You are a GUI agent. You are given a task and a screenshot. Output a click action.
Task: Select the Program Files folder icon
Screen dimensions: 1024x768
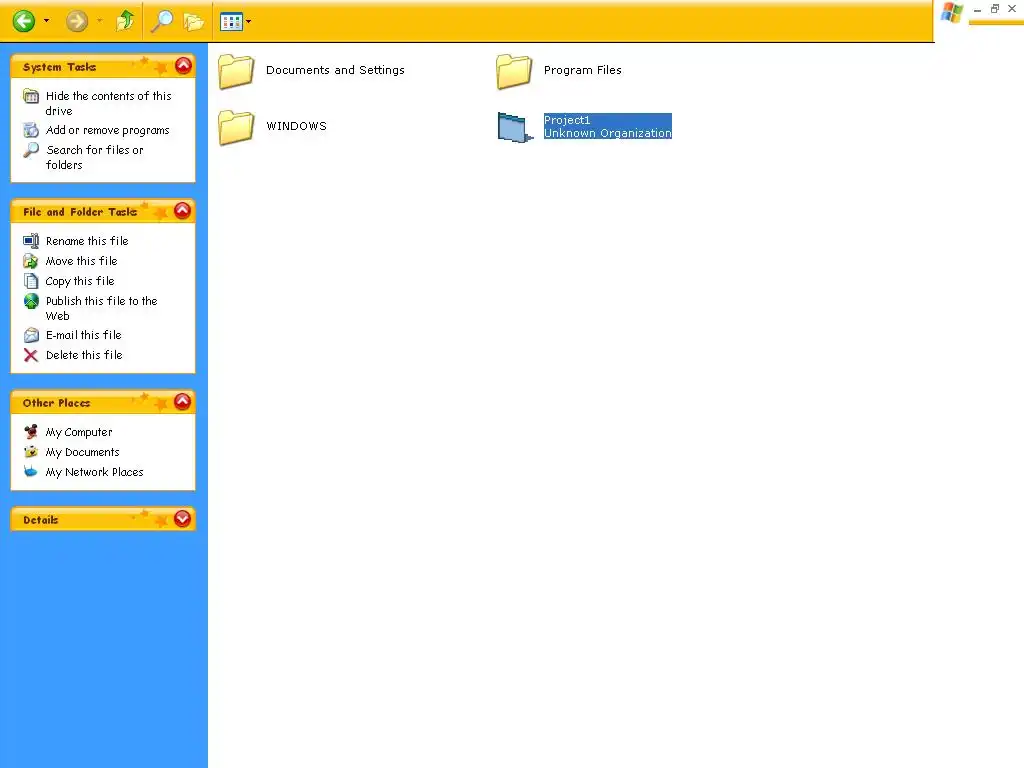[514, 71]
